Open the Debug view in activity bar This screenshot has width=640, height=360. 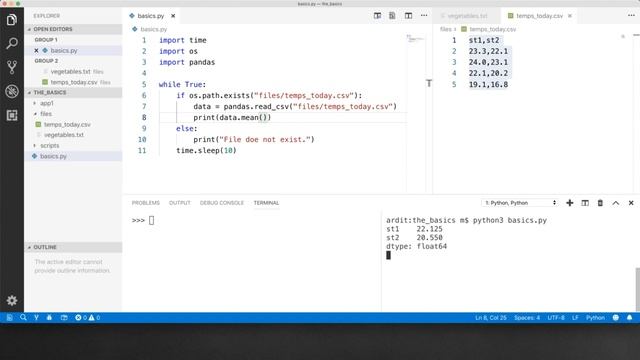pyautogui.click(x=11, y=91)
